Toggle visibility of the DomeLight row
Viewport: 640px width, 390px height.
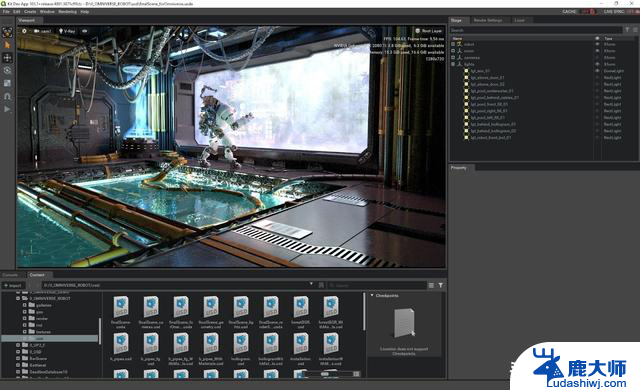pyautogui.click(x=598, y=71)
